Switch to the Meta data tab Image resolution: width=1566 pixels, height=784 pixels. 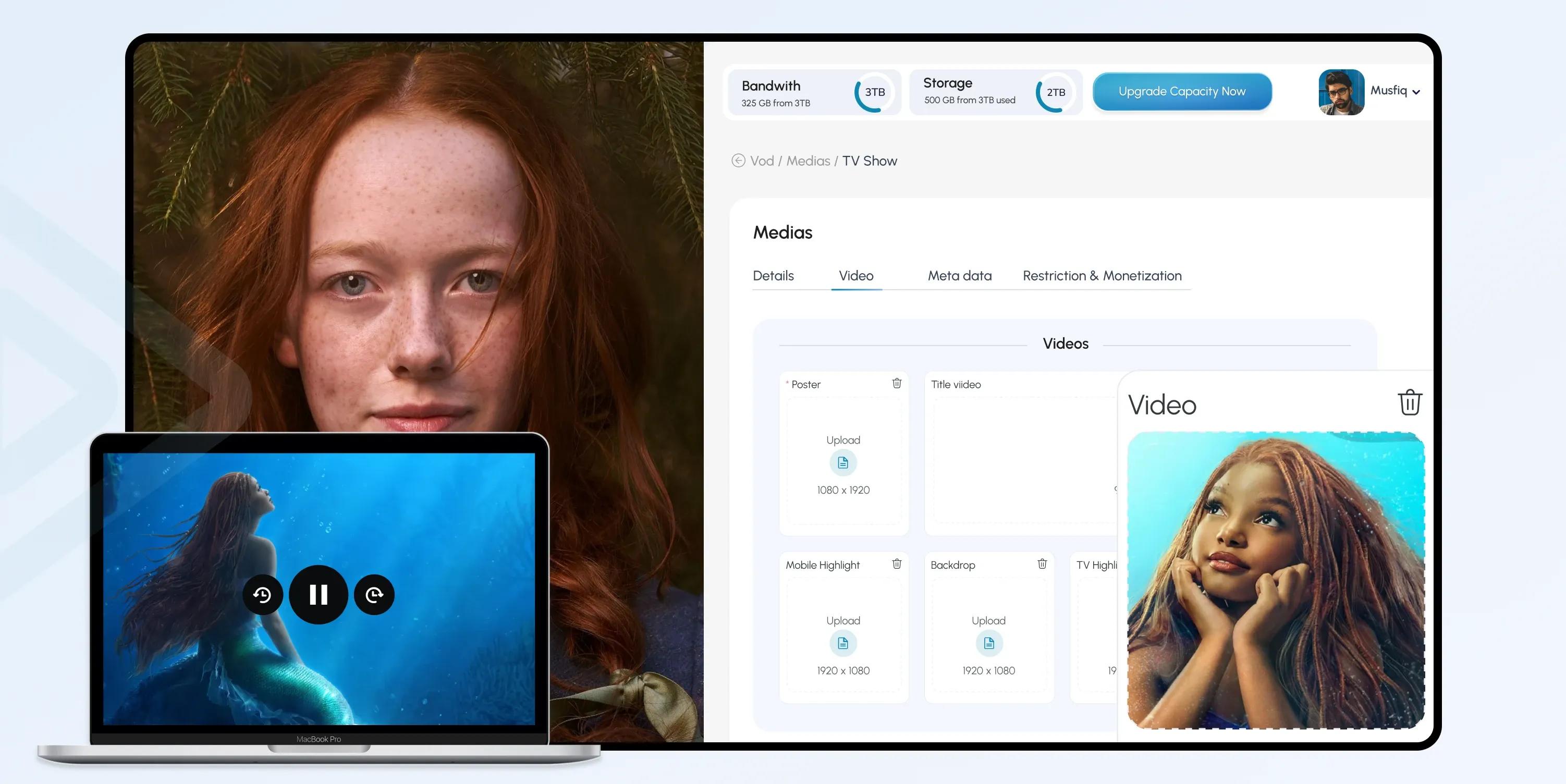(959, 275)
